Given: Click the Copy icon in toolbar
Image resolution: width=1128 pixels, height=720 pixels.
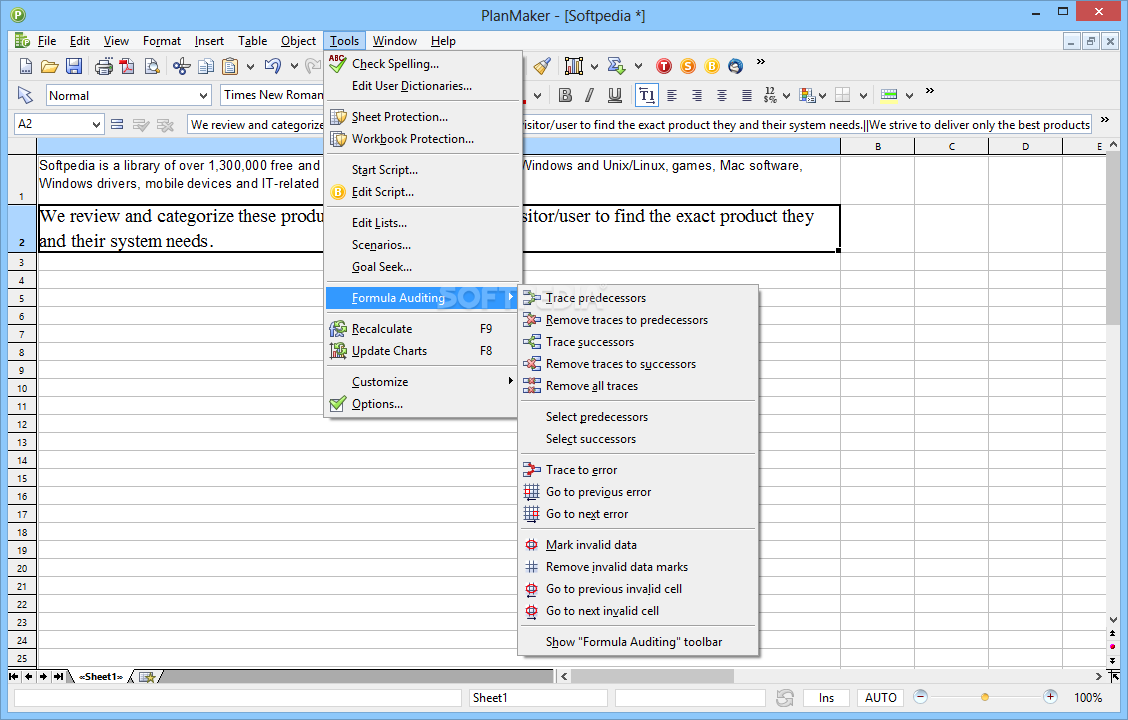Looking at the screenshot, I should [x=206, y=67].
